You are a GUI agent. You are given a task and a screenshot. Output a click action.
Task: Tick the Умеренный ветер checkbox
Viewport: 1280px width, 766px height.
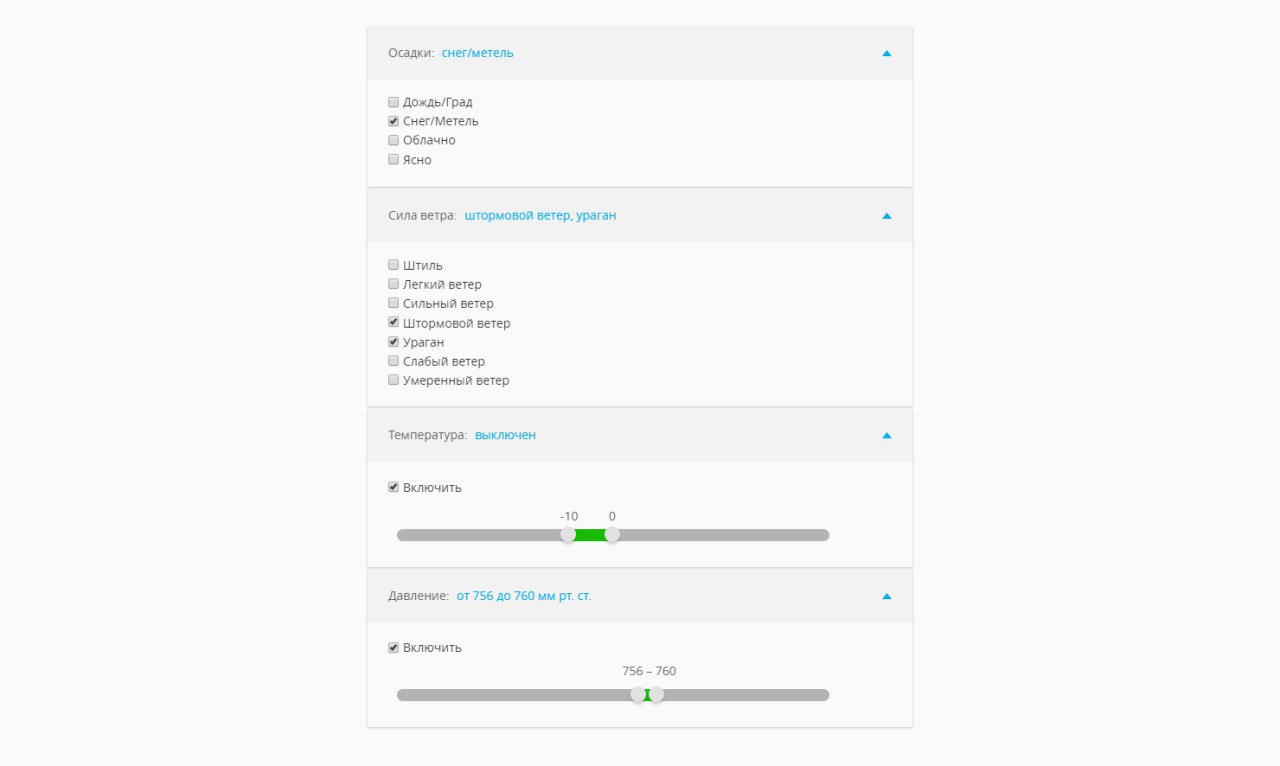tap(393, 380)
